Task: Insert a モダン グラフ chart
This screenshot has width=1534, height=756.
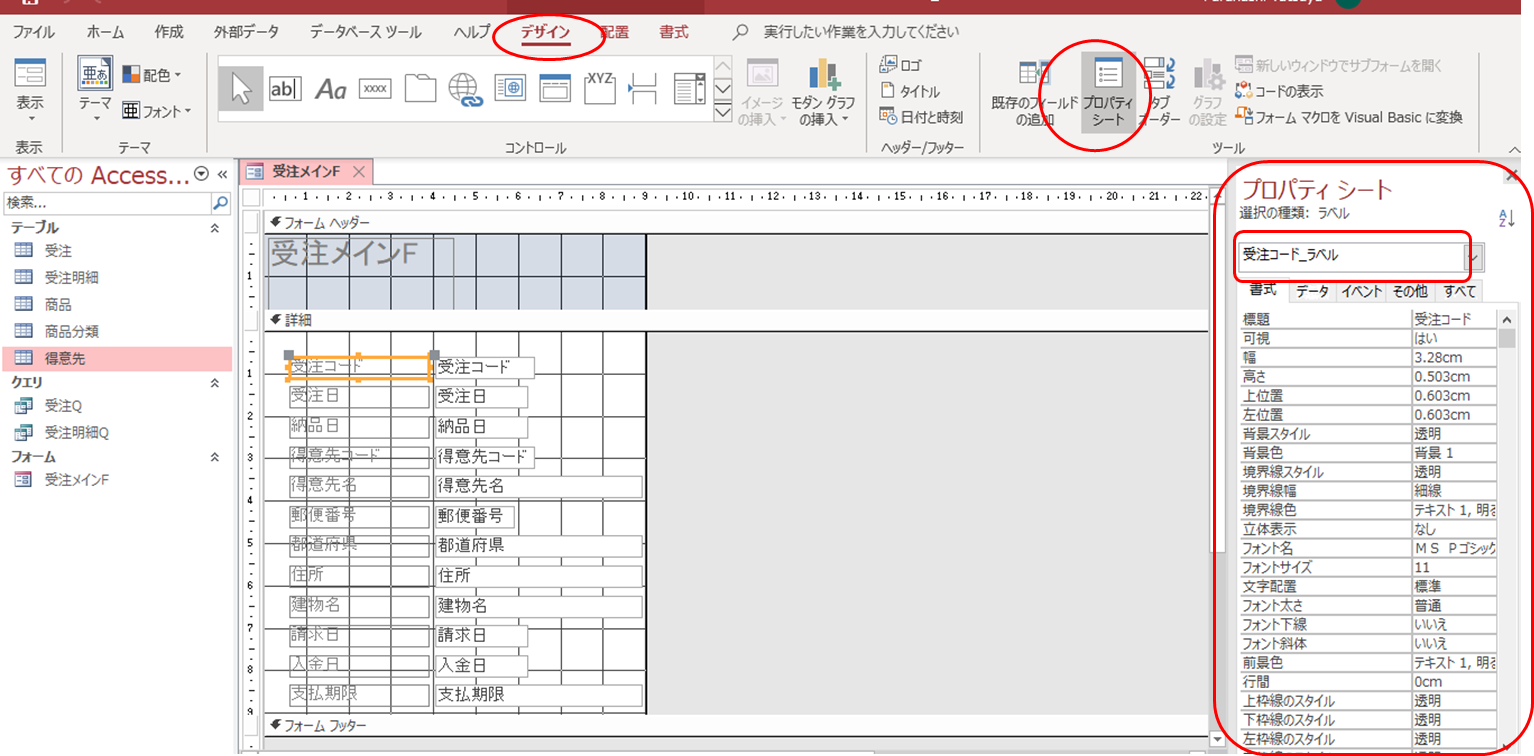Action: 823,93
